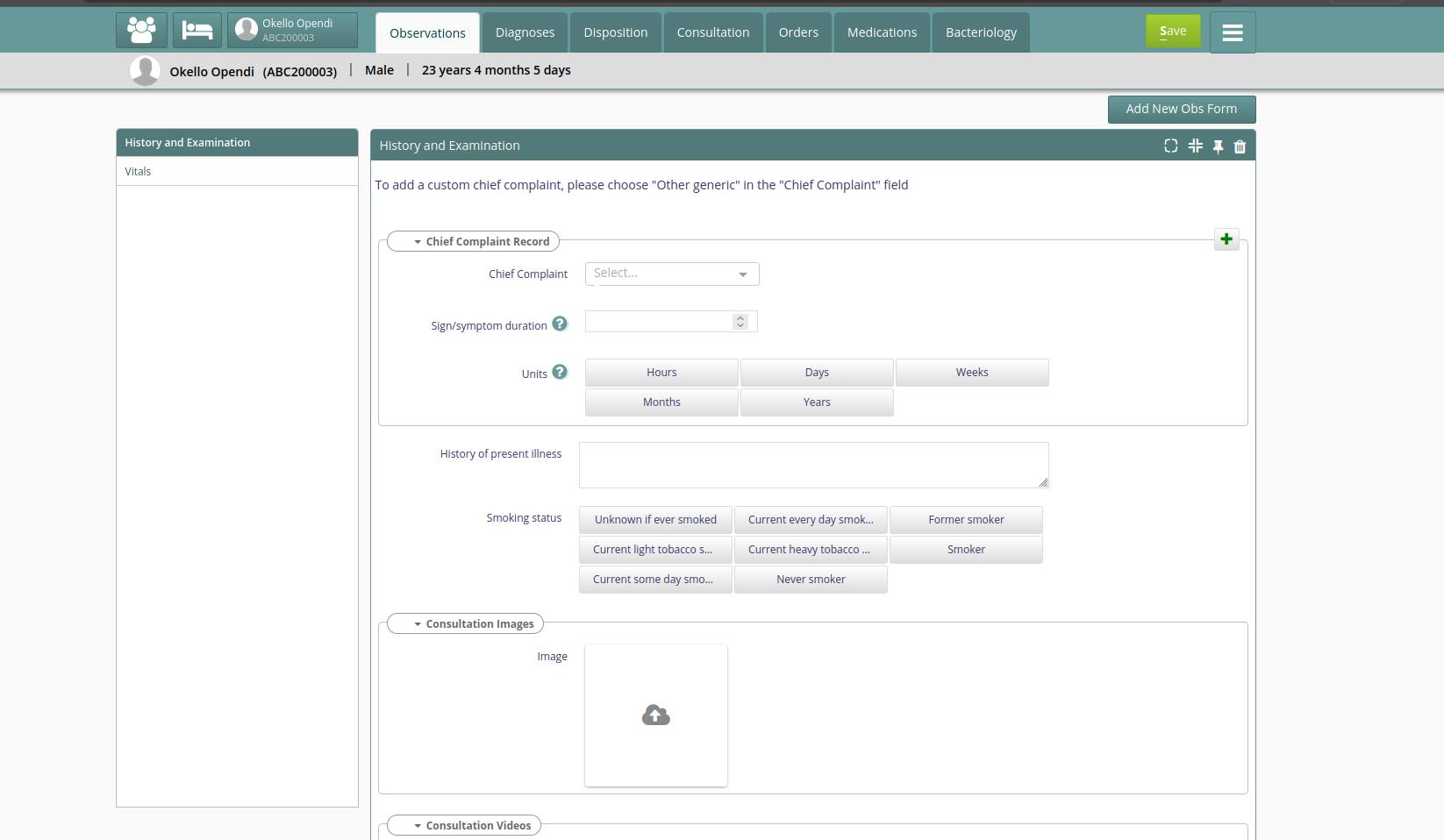
Task: Click inside History of present illness textbox
Action: [x=812, y=465]
